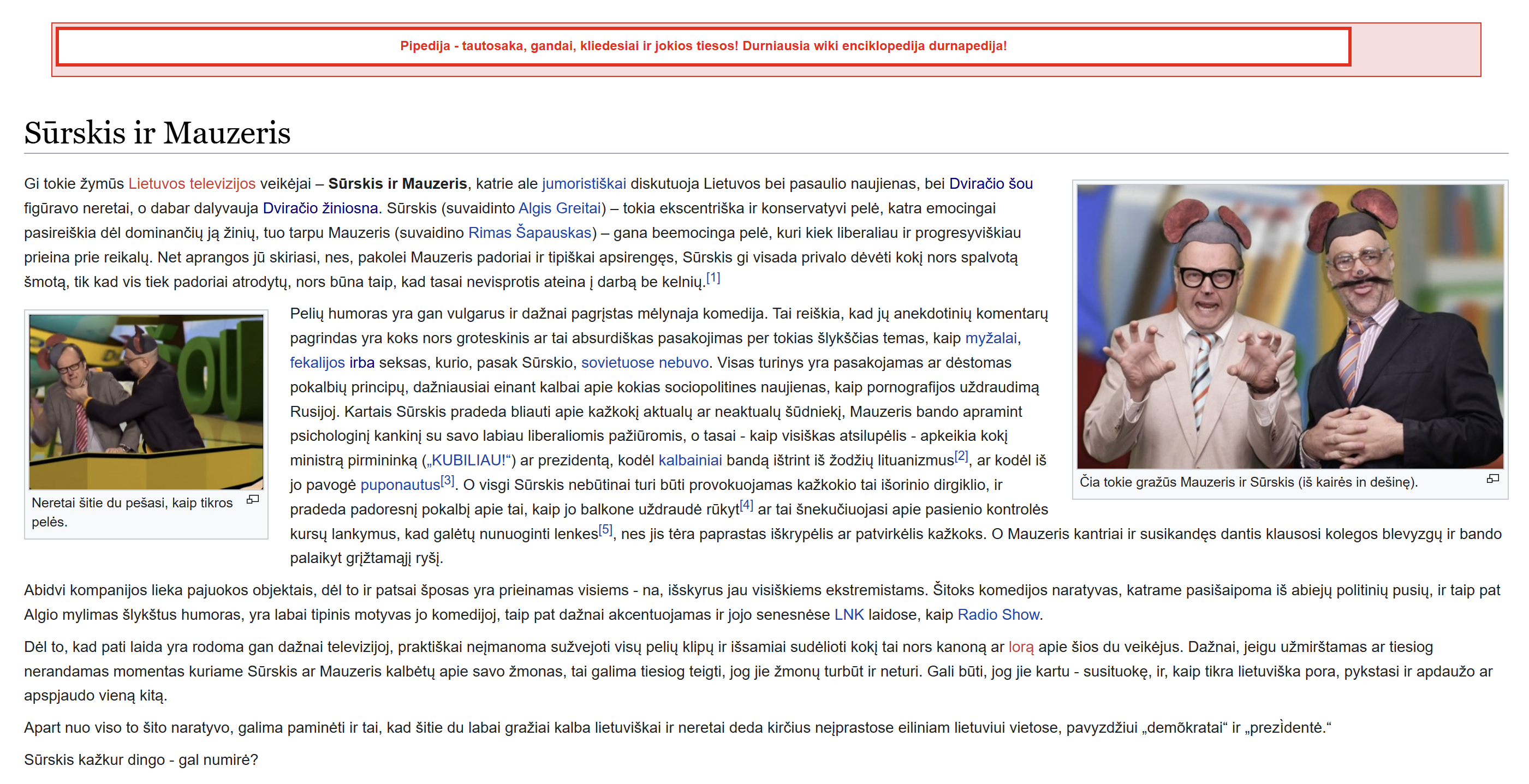
Task: Follow the jumoristiškai link
Action: (x=584, y=184)
